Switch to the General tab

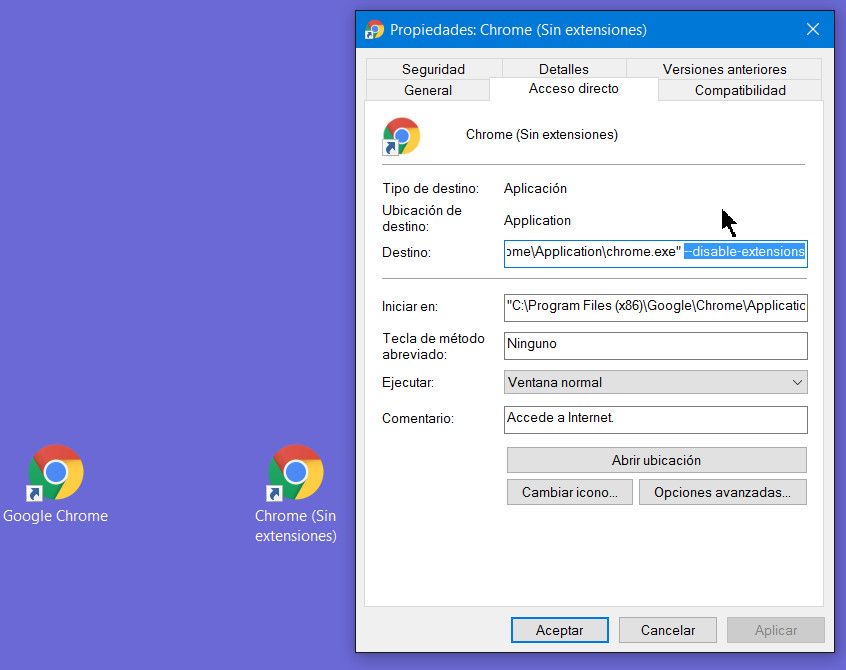[428, 90]
